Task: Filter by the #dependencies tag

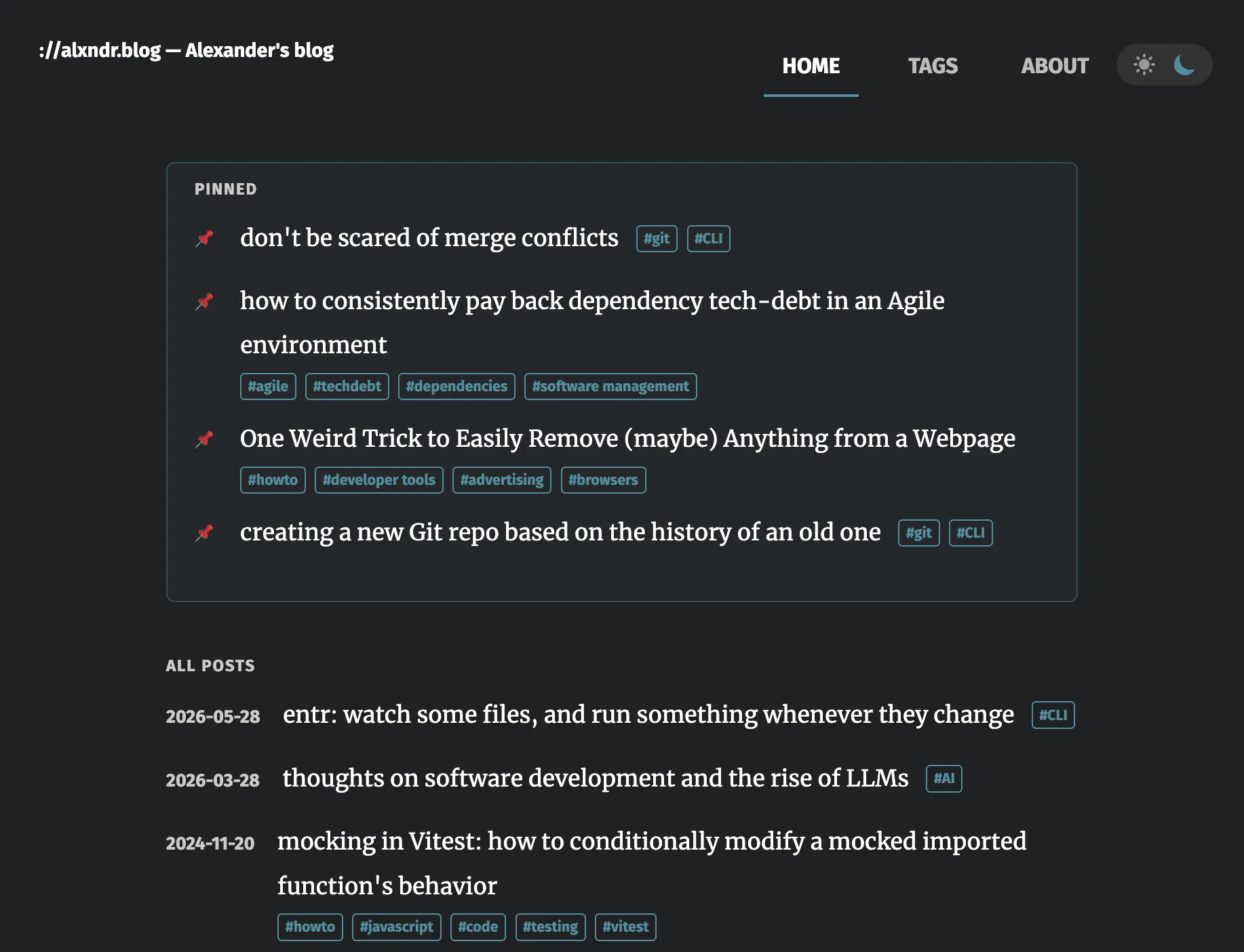Action: click(456, 386)
